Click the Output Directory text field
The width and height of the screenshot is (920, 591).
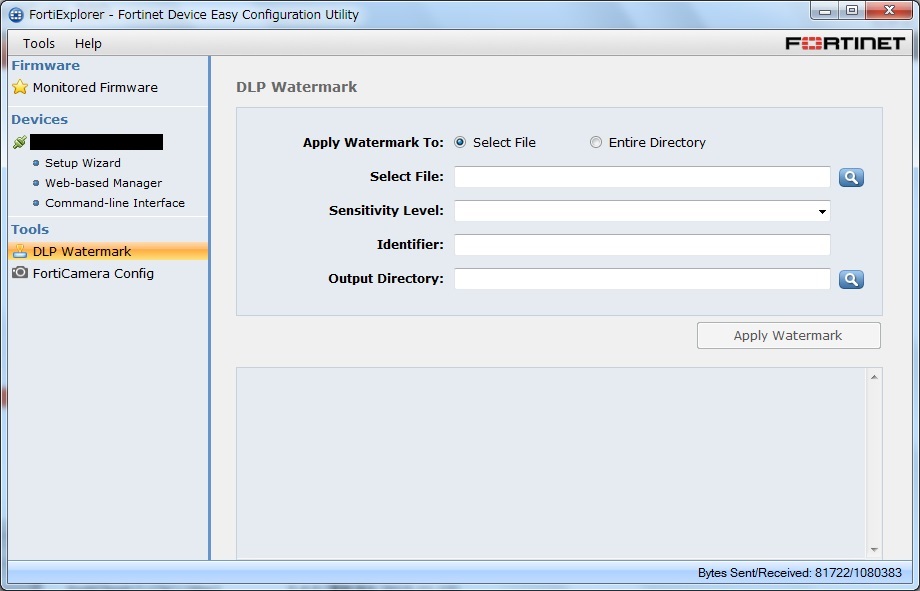[642, 279]
